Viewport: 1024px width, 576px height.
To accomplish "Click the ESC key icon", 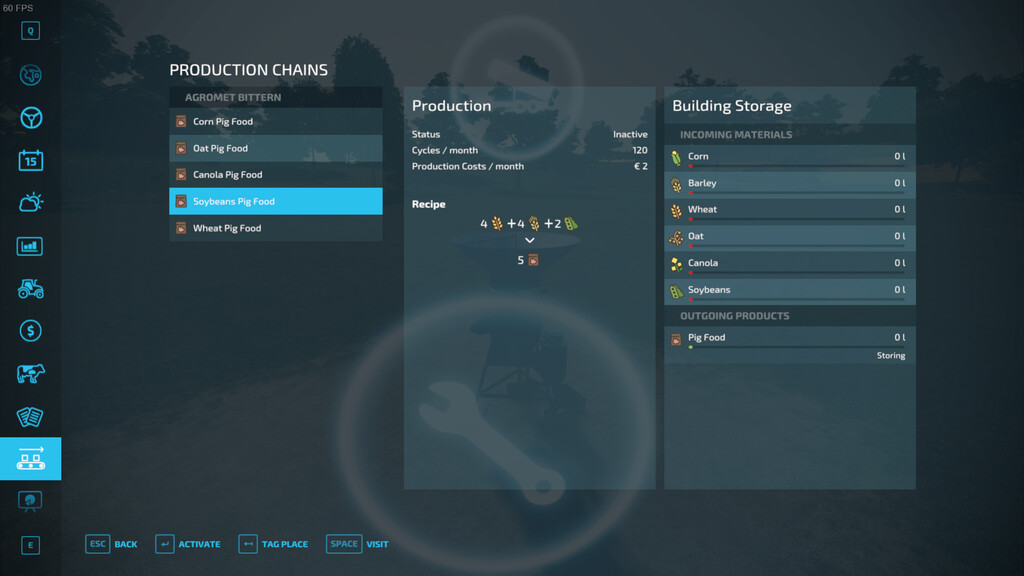I will pyautogui.click(x=97, y=544).
